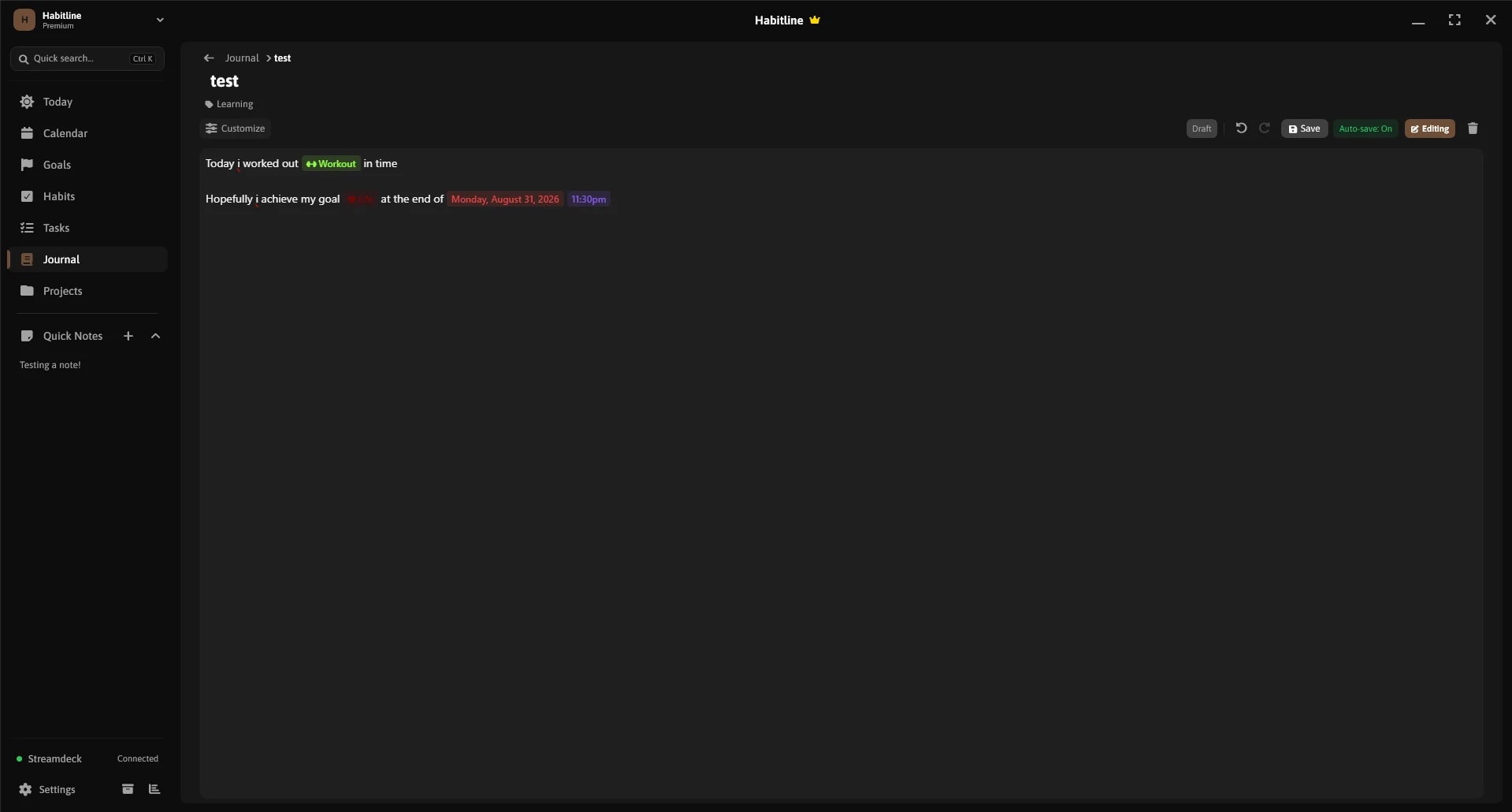Open the Projects section

tap(87, 291)
